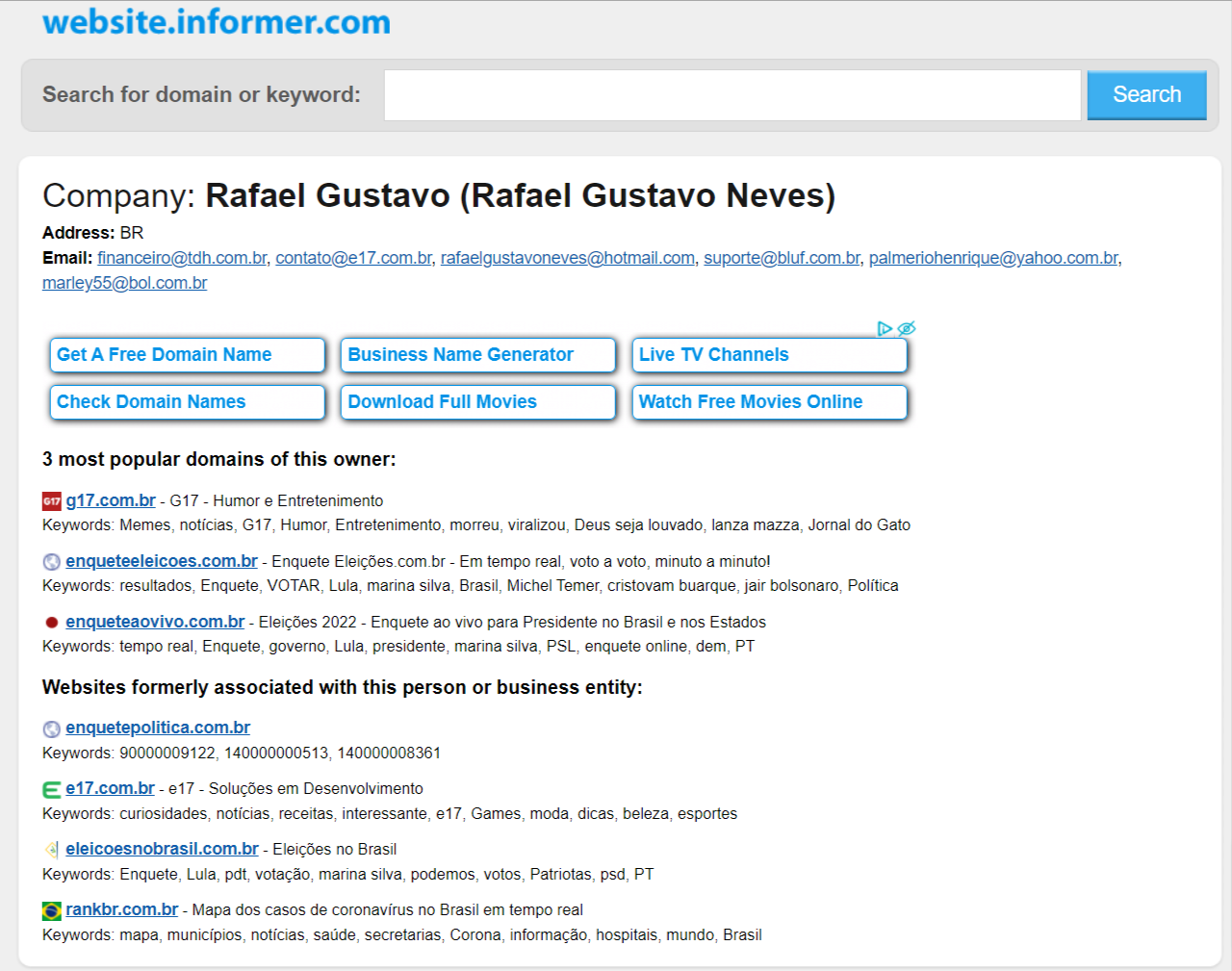1232x971 pixels.
Task: Click the keywords line starting with 'tempo real'
Action: (x=398, y=647)
